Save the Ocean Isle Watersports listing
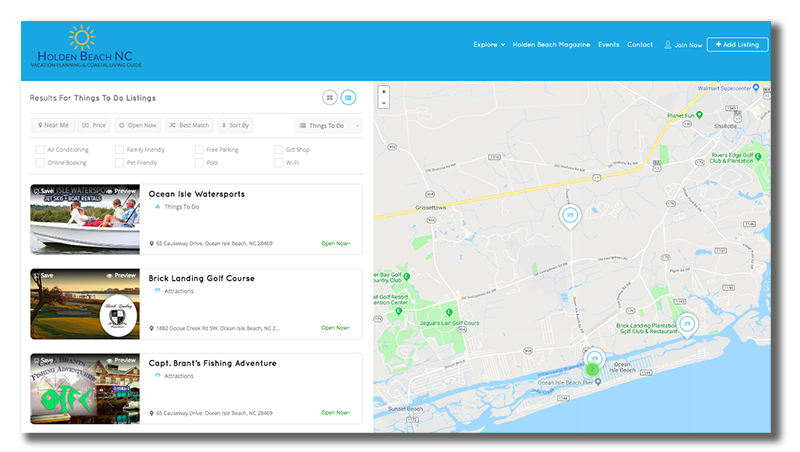Viewport: 800px width, 452px height. click(43, 190)
